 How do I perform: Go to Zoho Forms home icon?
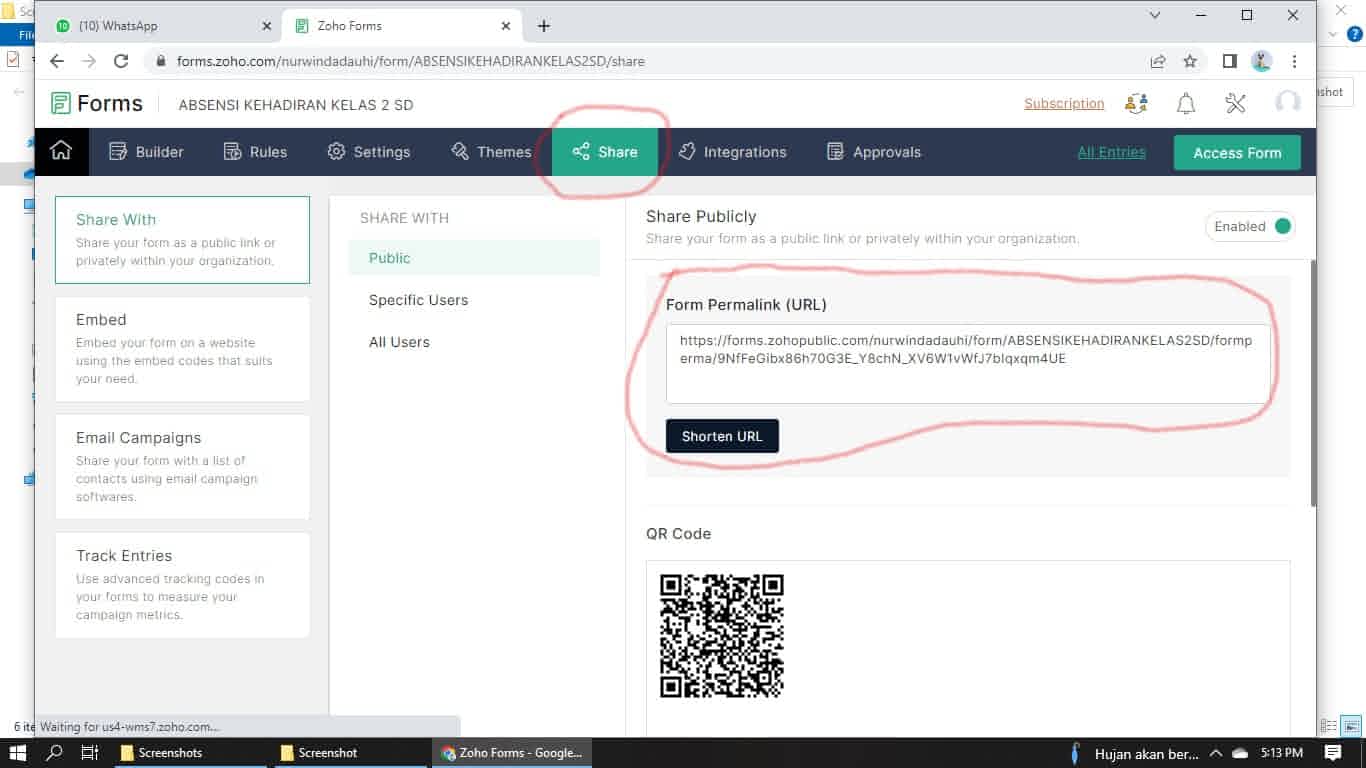click(61, 152)
